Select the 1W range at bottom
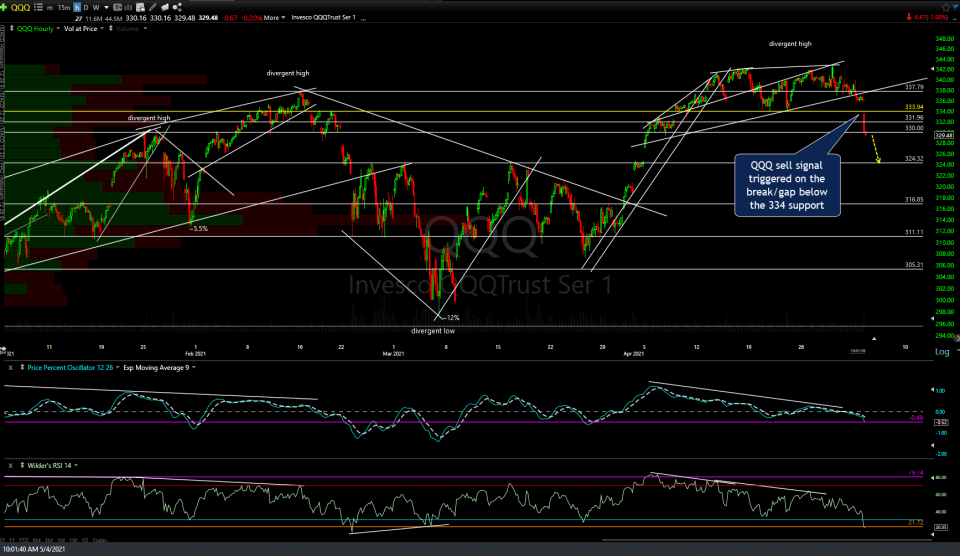This screenshot has width=960, height=556. 73,540
